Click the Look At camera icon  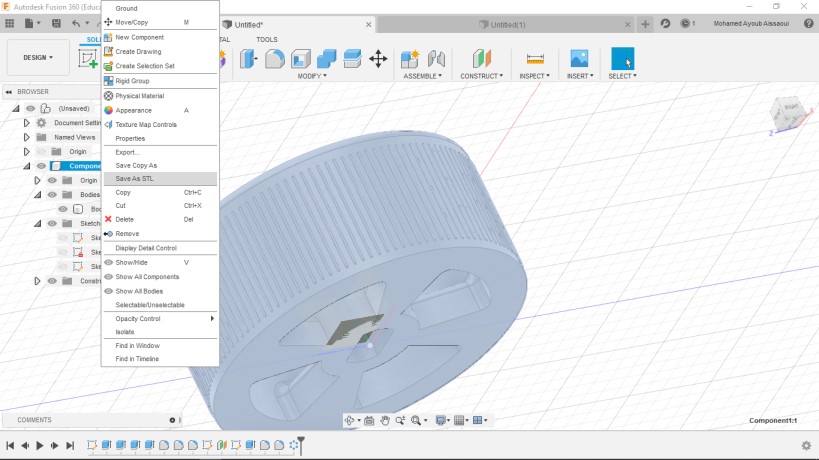(x=369, y=420)
